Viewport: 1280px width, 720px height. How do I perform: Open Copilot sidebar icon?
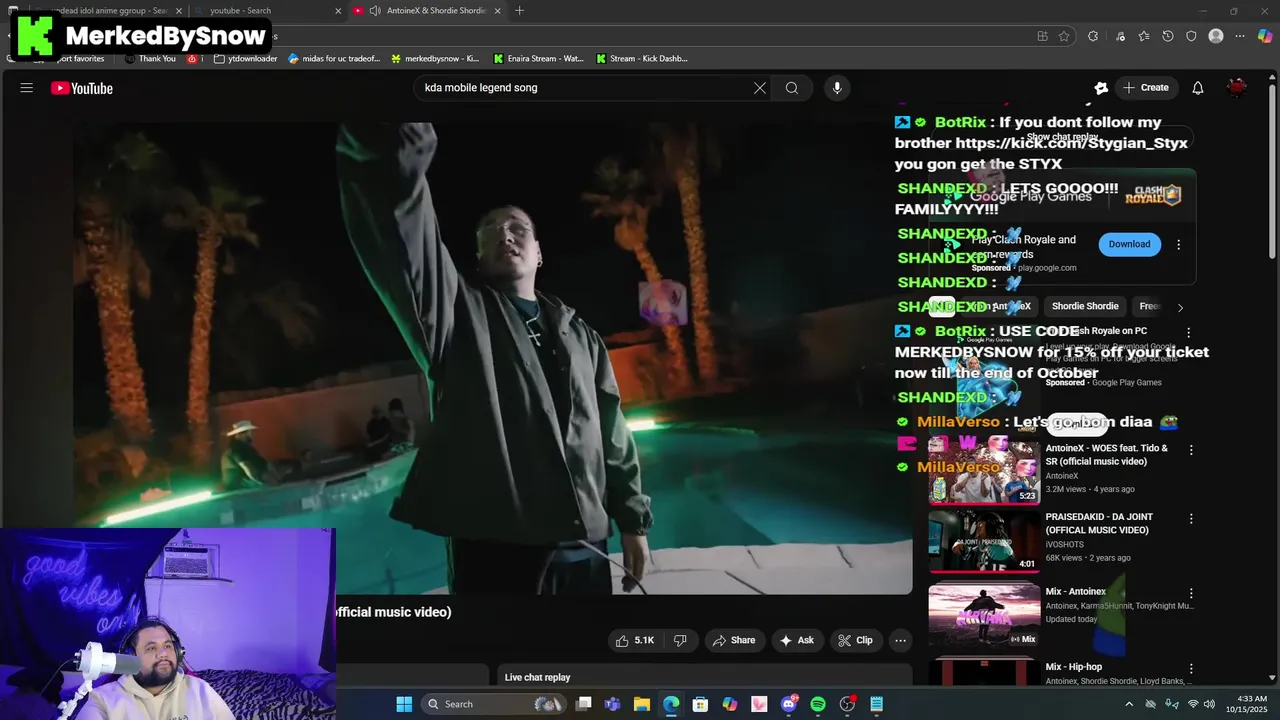(1265, 36)
